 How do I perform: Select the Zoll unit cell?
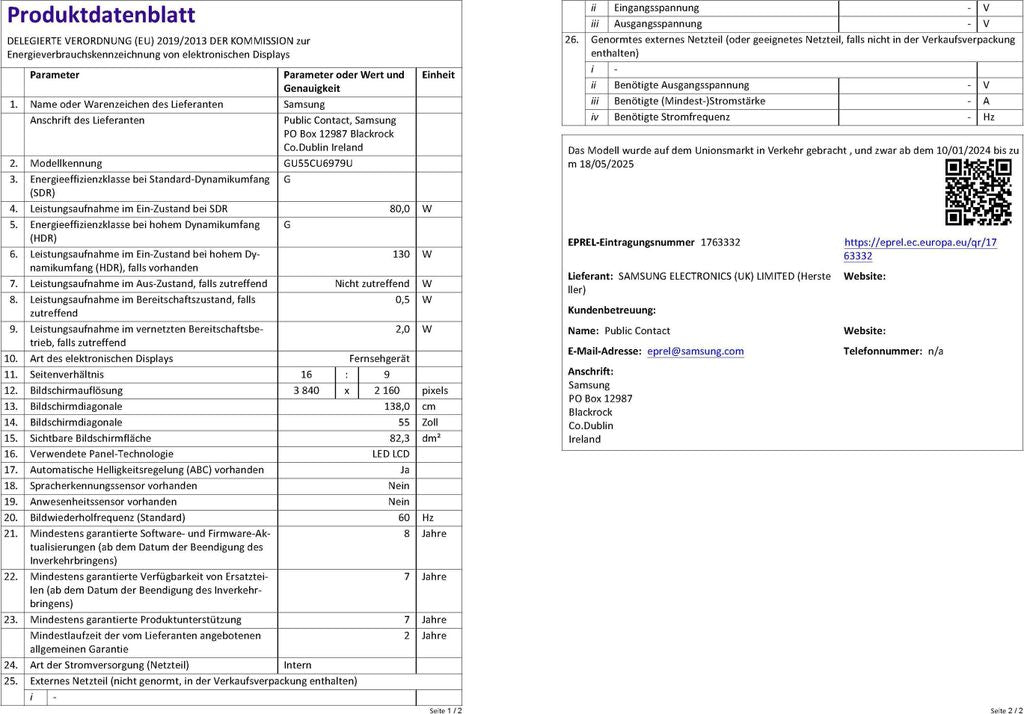tap(430, 423)
